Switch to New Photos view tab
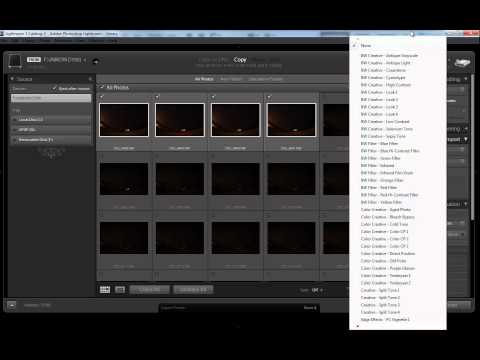480x360 pixels. click(231, 79)
